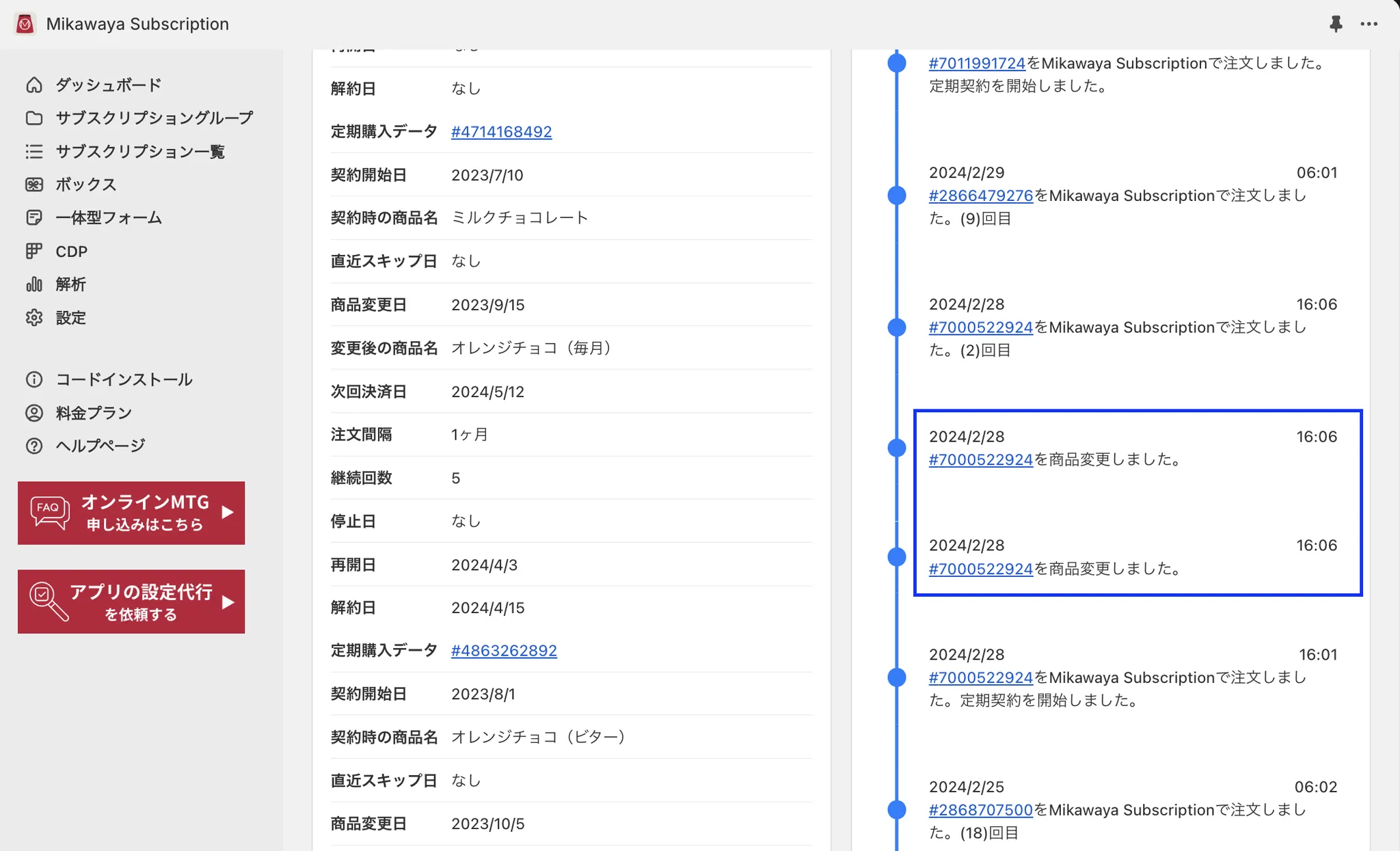Click the Box sidebar icon
This screenshot has width=1400, height=851.
point(34,185)
